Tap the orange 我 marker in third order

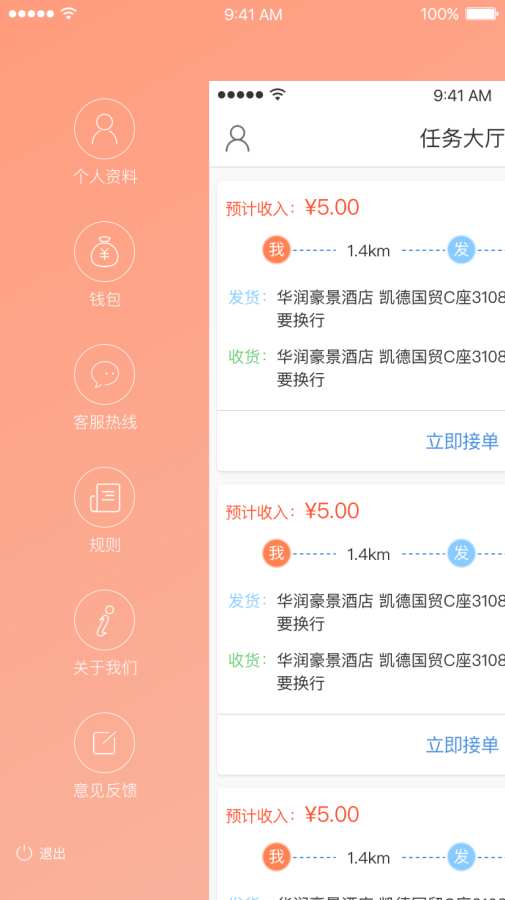pos(277,857)
